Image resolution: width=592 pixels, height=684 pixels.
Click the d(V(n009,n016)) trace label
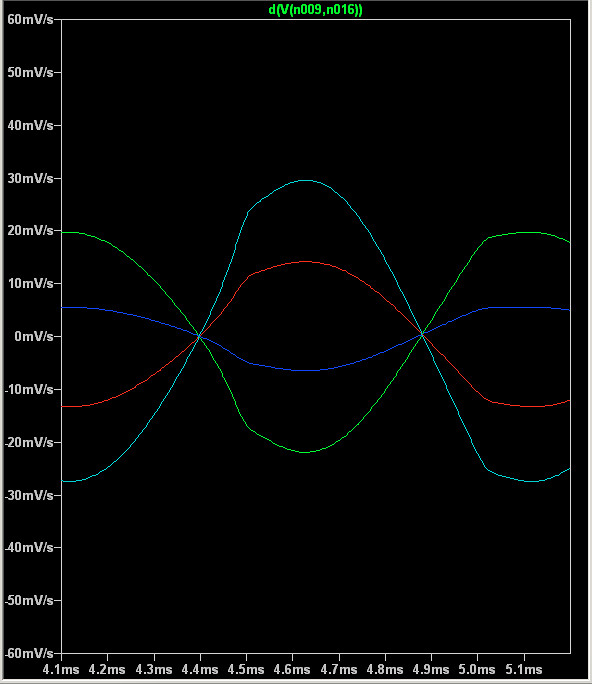point(315,10)
